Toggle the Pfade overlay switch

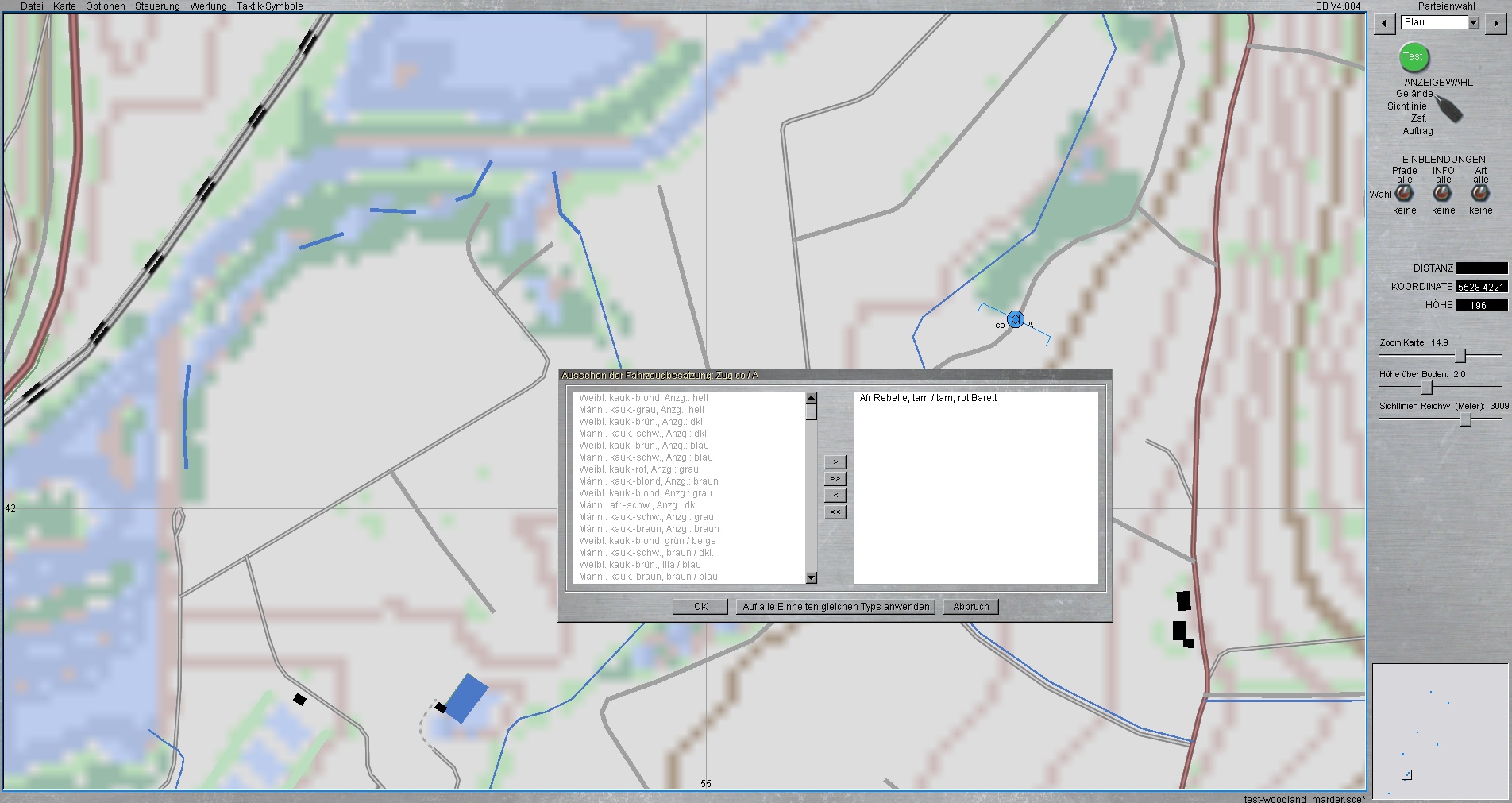tap(1404, 193)
